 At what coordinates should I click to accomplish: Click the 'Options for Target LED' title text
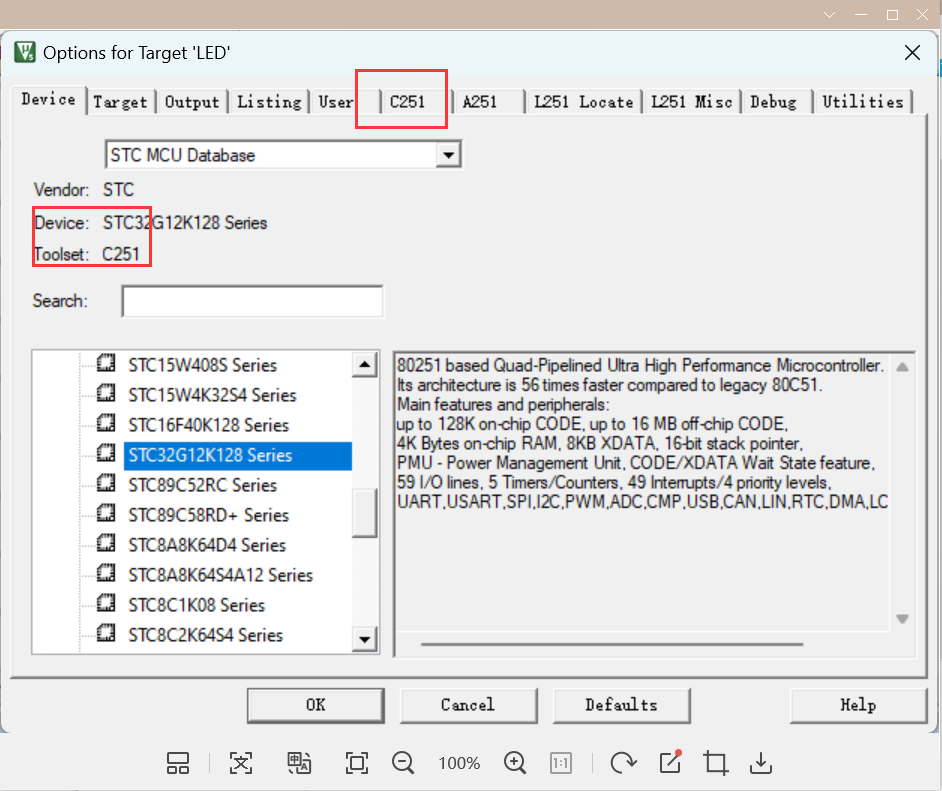coord(136,53)
